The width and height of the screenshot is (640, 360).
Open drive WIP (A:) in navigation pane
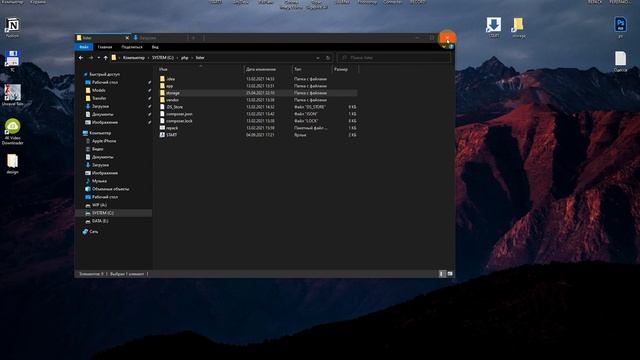96,205
